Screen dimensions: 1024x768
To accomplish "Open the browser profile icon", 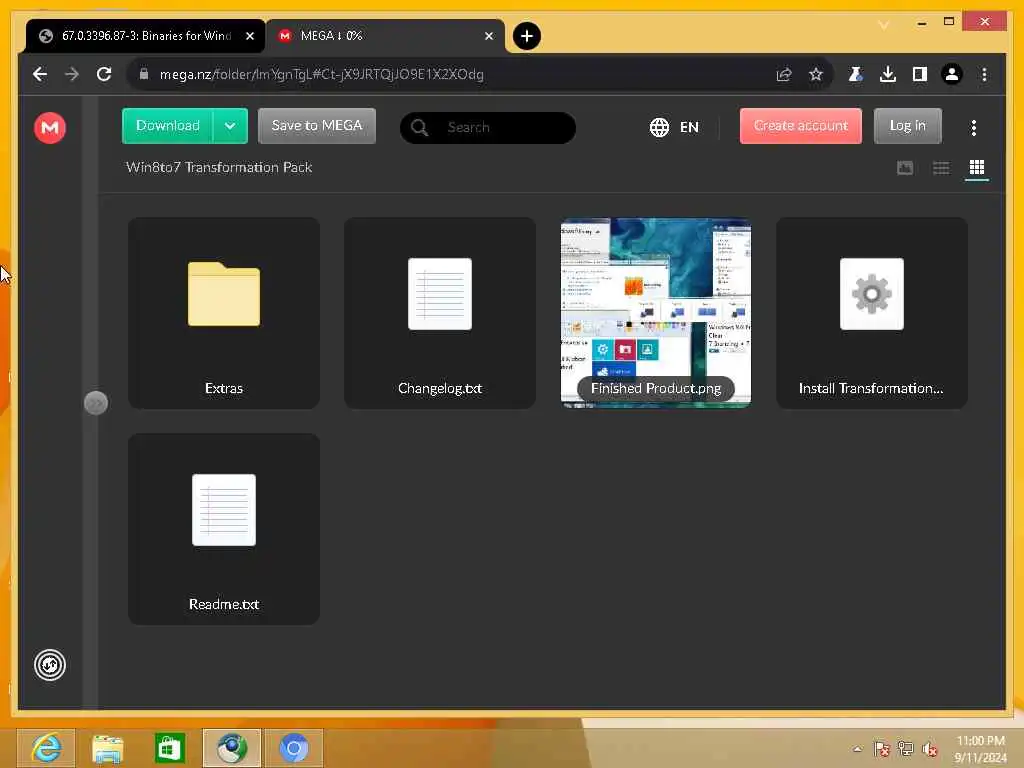I will click(952, 74).
